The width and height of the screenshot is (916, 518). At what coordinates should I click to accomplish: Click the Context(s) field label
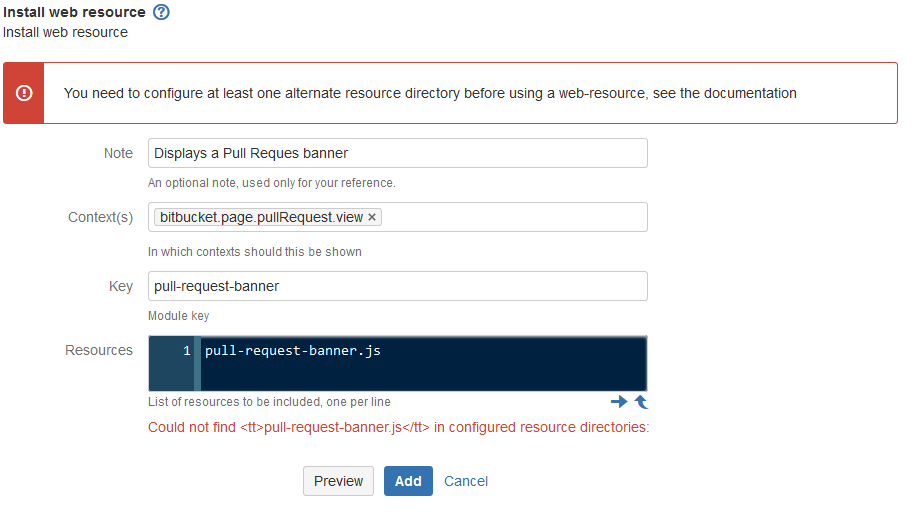(x=100, y=217)
